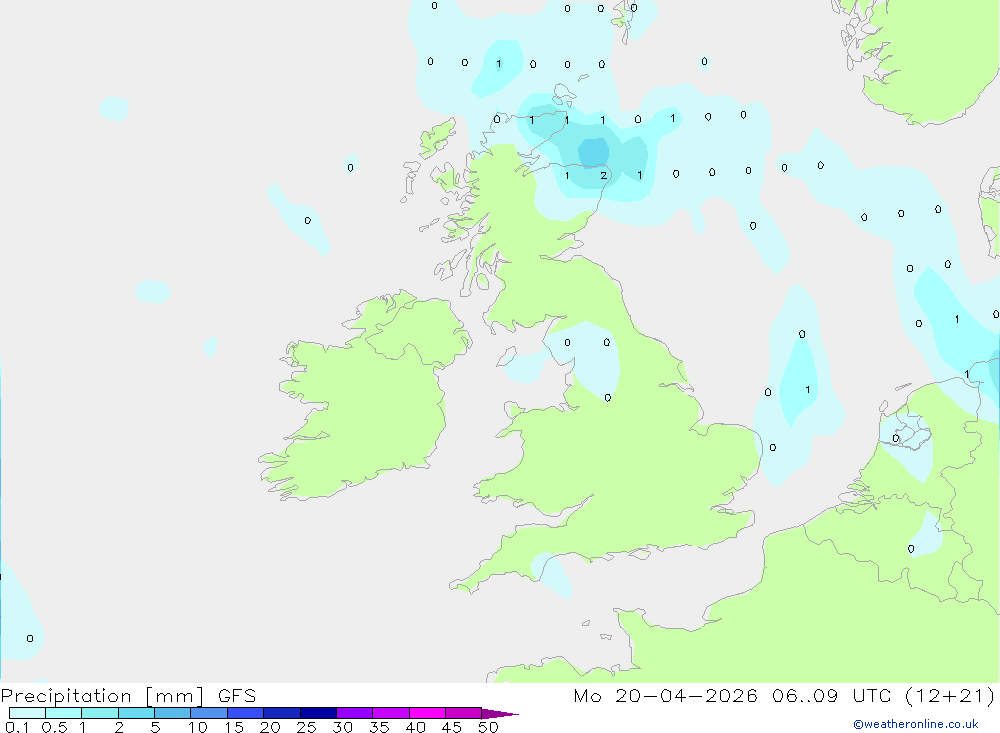Click the "GFS" model label
Image resolution: width=1000 pixels, height=733 pixels.
(x=237, y=695)
